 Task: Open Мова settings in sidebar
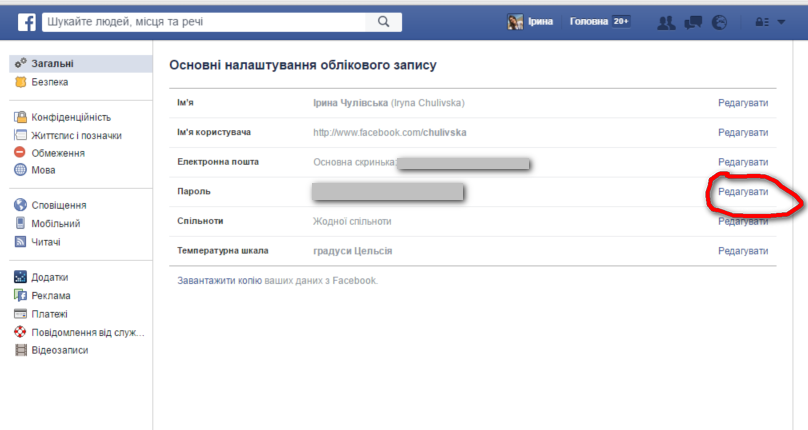point(43,170)
